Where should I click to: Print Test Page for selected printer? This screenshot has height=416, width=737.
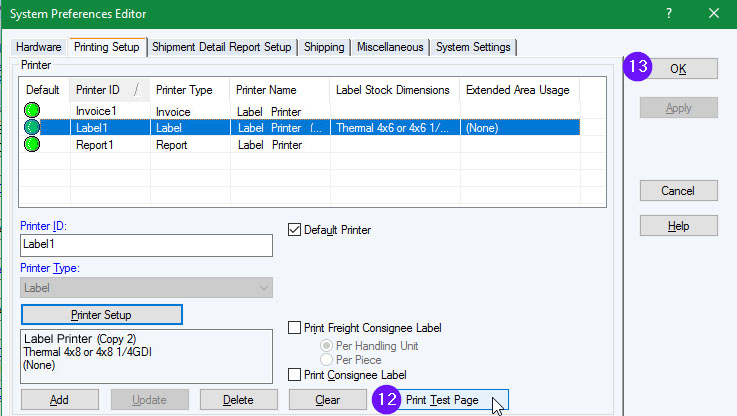click(448, 400)
